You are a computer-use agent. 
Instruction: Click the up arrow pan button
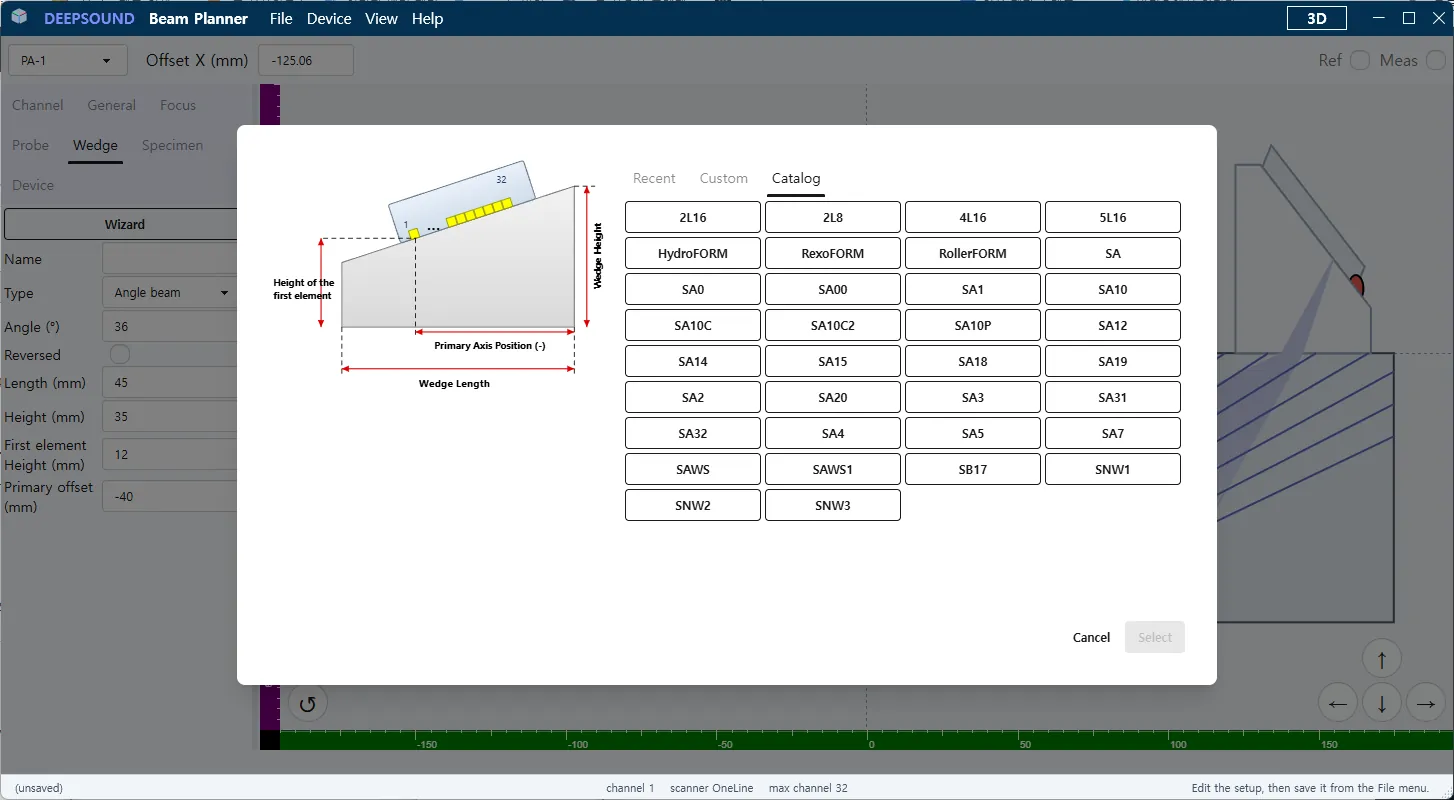1382,659
